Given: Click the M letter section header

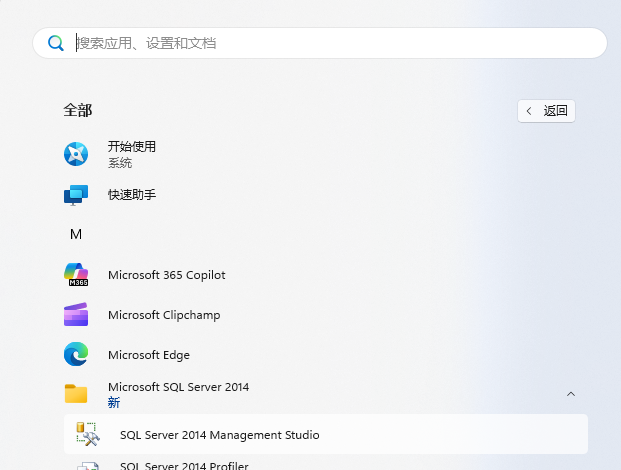Looking at the screenshot, I should coord(76,234).
